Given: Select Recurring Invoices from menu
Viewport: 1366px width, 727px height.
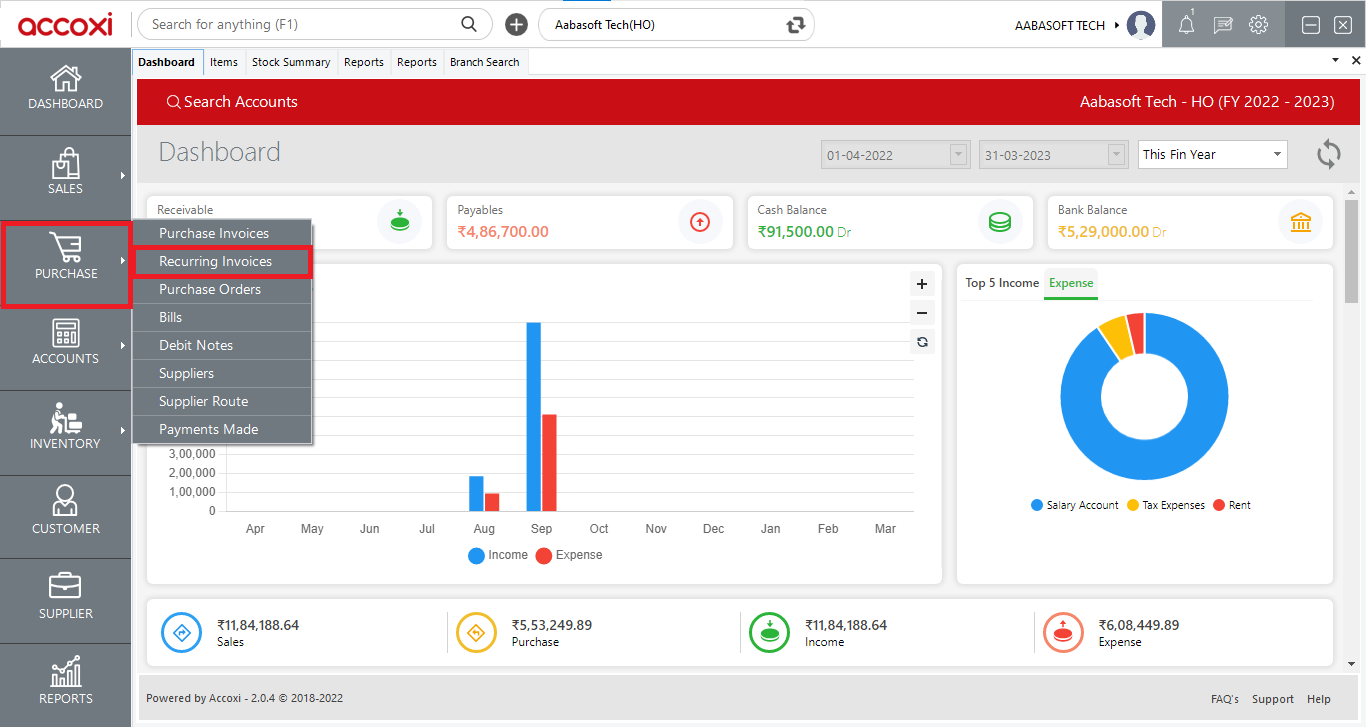Looking at the screenshot, I should [x=222, y=261].
